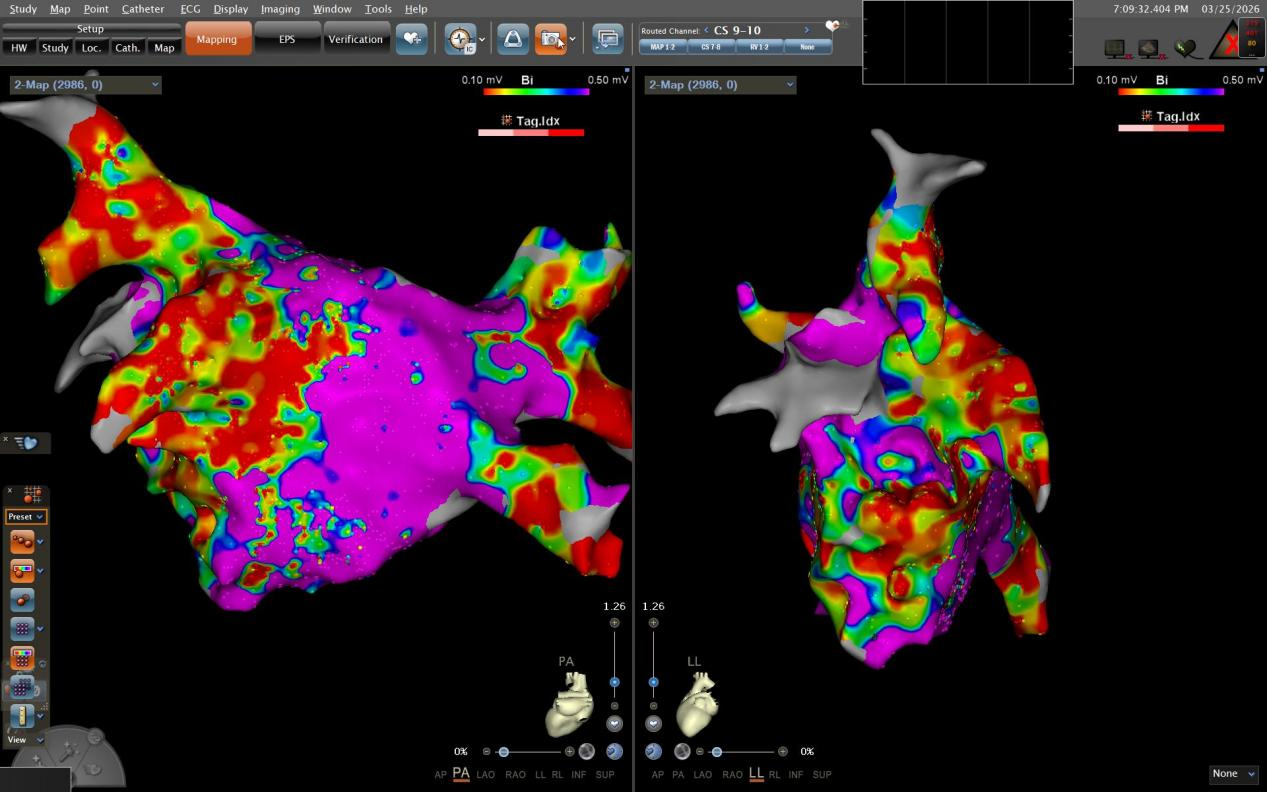
Task: Click the left view zoom slider handle
Action: point(614,682)
